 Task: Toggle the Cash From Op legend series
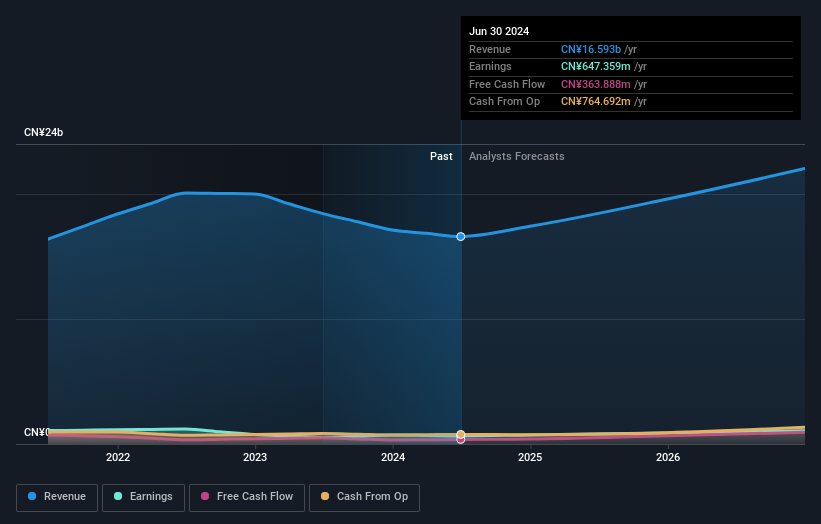[364, 497]
